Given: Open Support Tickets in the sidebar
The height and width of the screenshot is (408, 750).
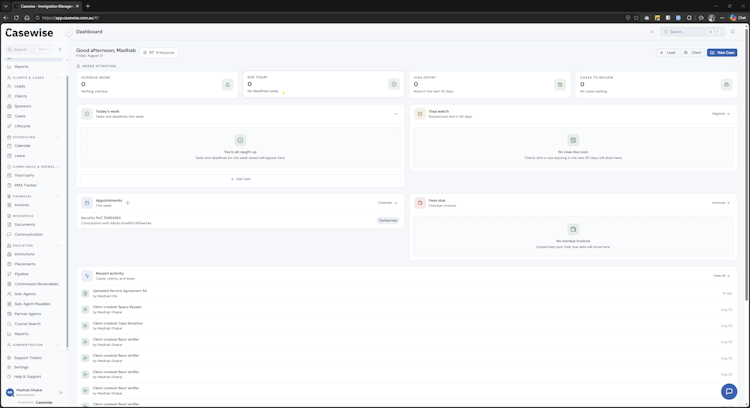Looking at the screenshot, I should click(28, 358).
